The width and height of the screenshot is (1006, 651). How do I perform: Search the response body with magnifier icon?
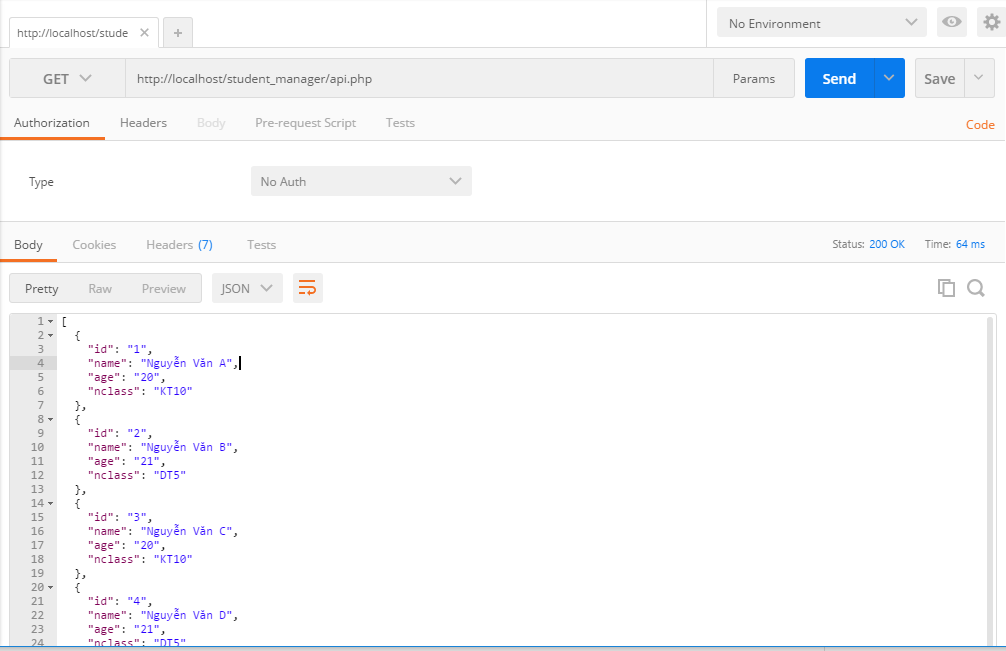point(976,288)
